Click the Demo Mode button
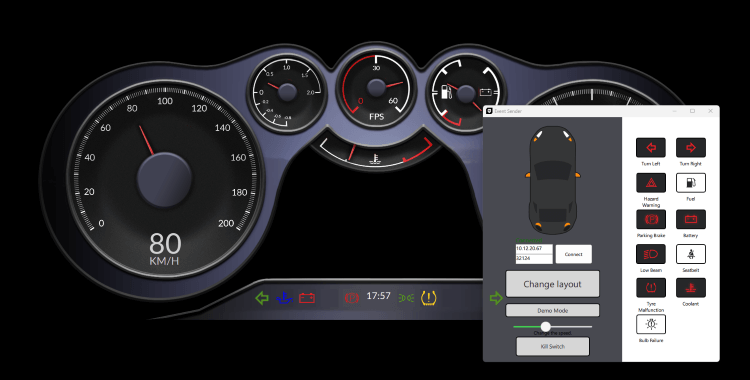Image resolution: width=750 pixels, height=380 pixels. click(552, 310)
